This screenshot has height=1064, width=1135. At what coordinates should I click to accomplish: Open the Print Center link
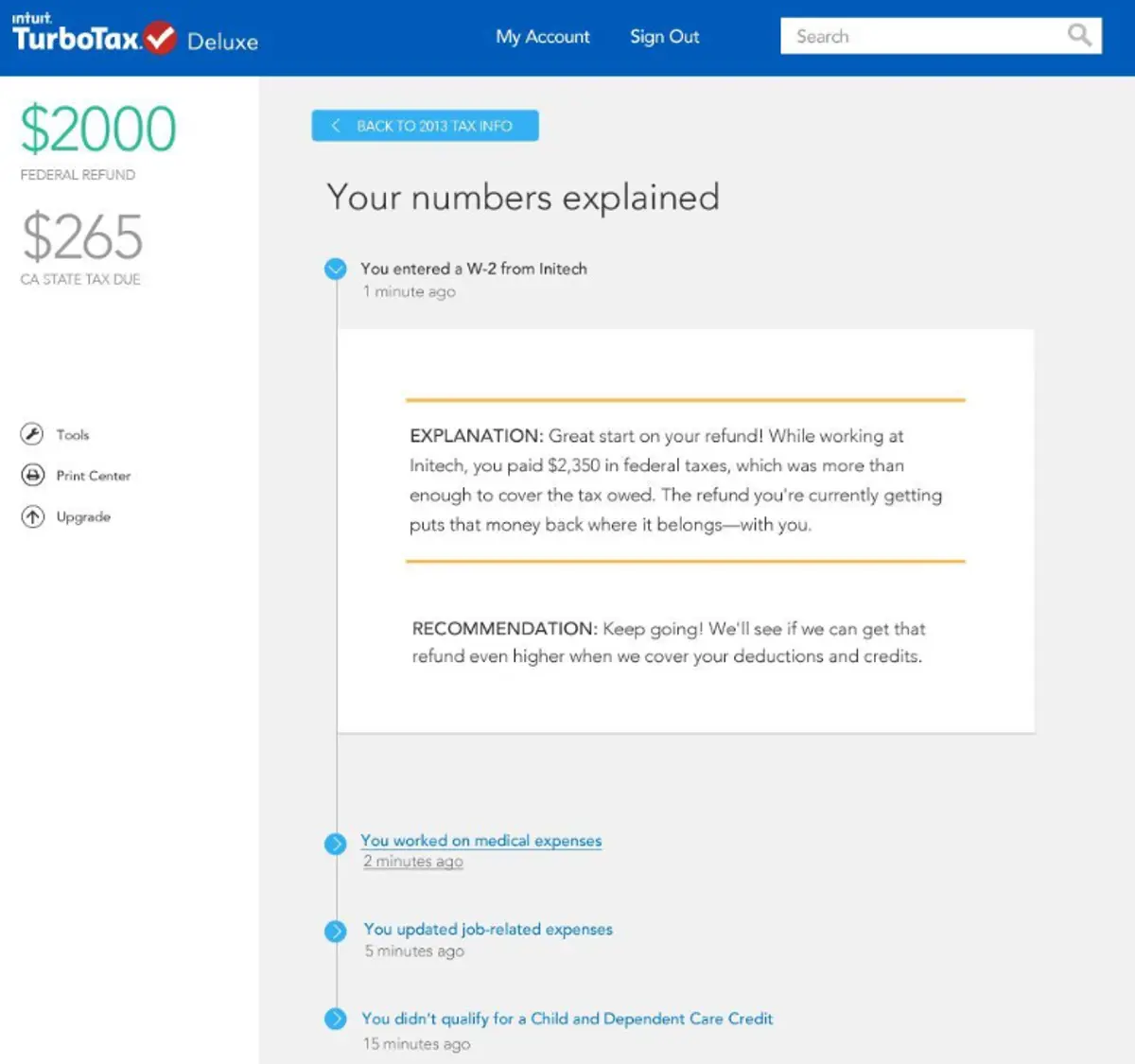(x=94, y=476)
